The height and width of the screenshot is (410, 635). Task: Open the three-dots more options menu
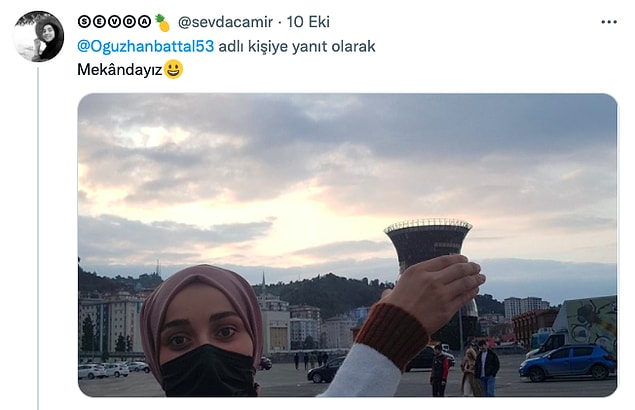click(609, 22)
